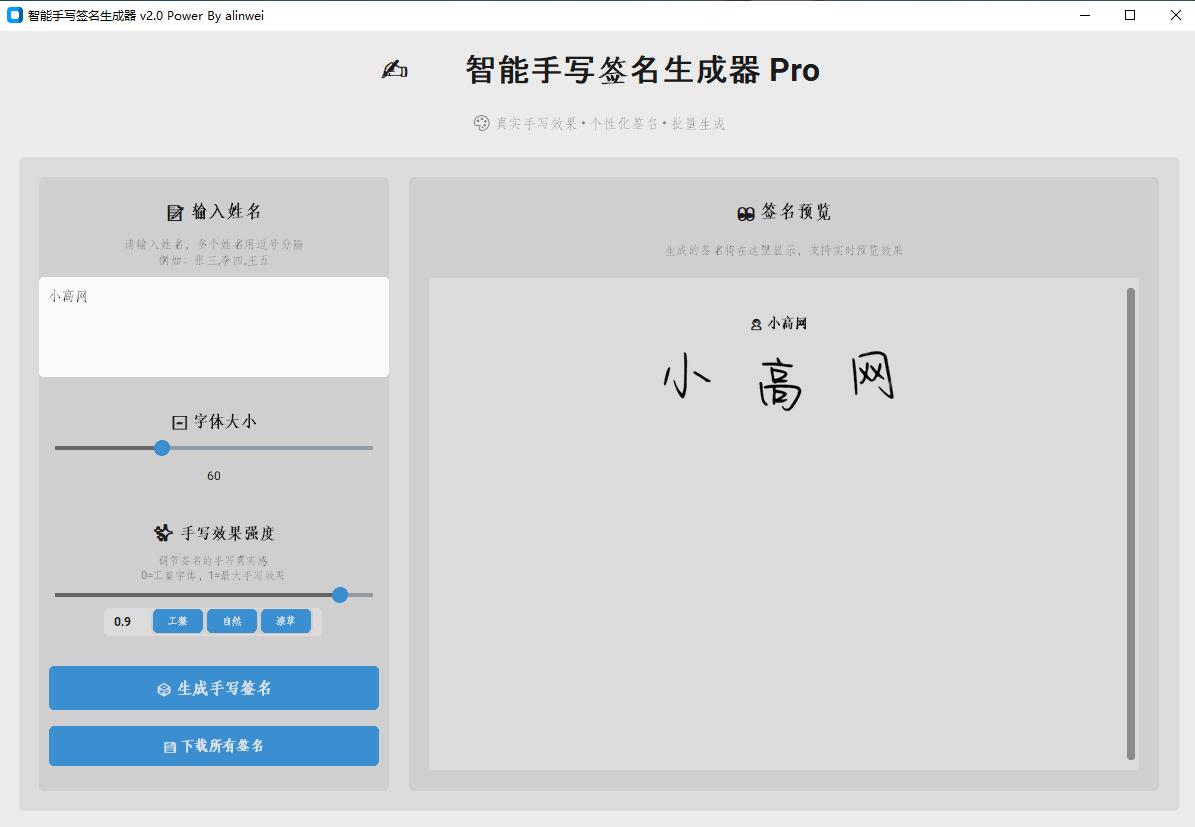Viewport: 1195px width, 827px height.
Task: Click the palette icon before the subtitle
Action: (x=481, y=123)
